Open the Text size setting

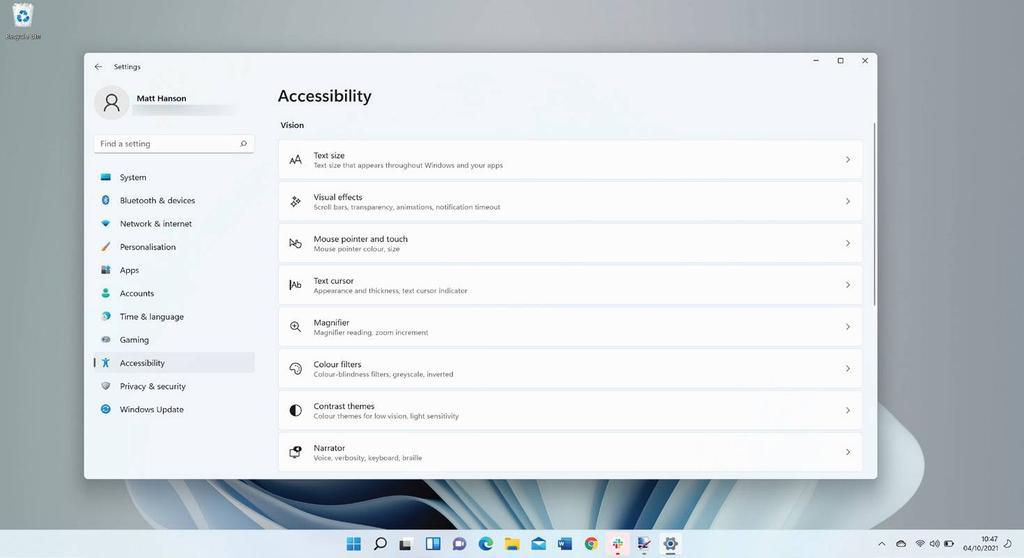[x=570, y=159]
